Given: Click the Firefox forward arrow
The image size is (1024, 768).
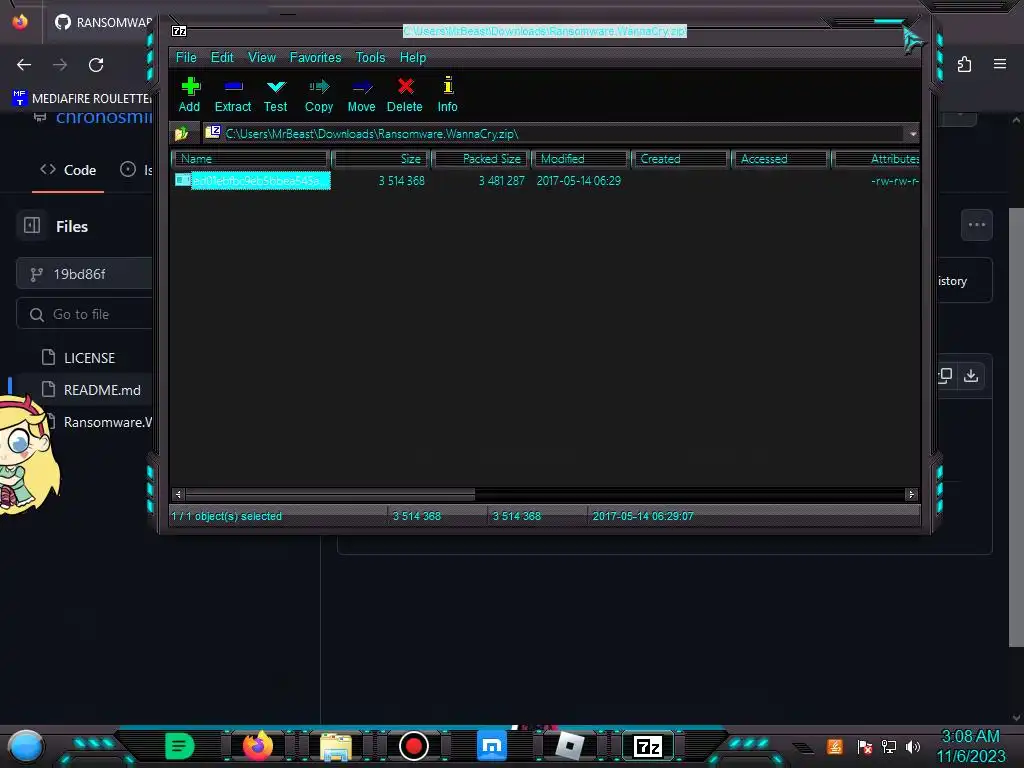Looking at the screenshot, I should [x=60, y=65].
